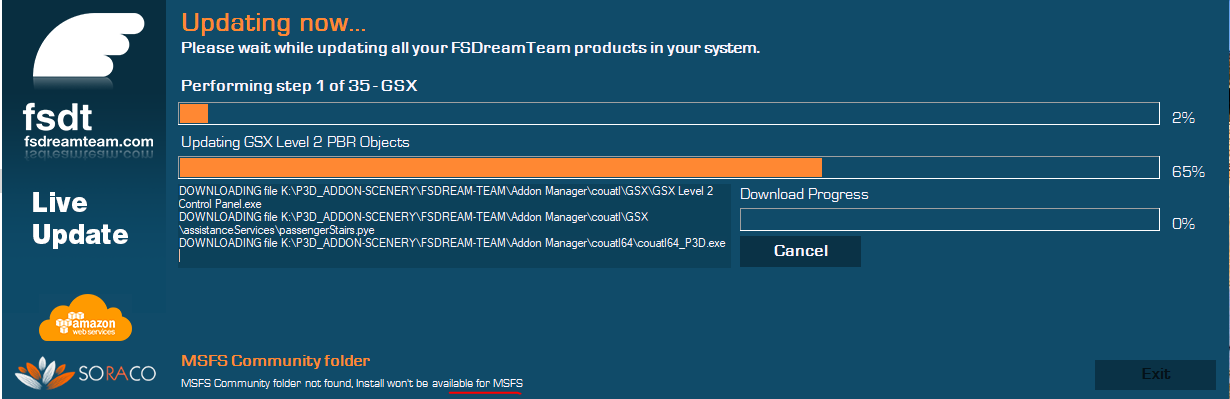Click the 2% progress value

pos(1184,117)
